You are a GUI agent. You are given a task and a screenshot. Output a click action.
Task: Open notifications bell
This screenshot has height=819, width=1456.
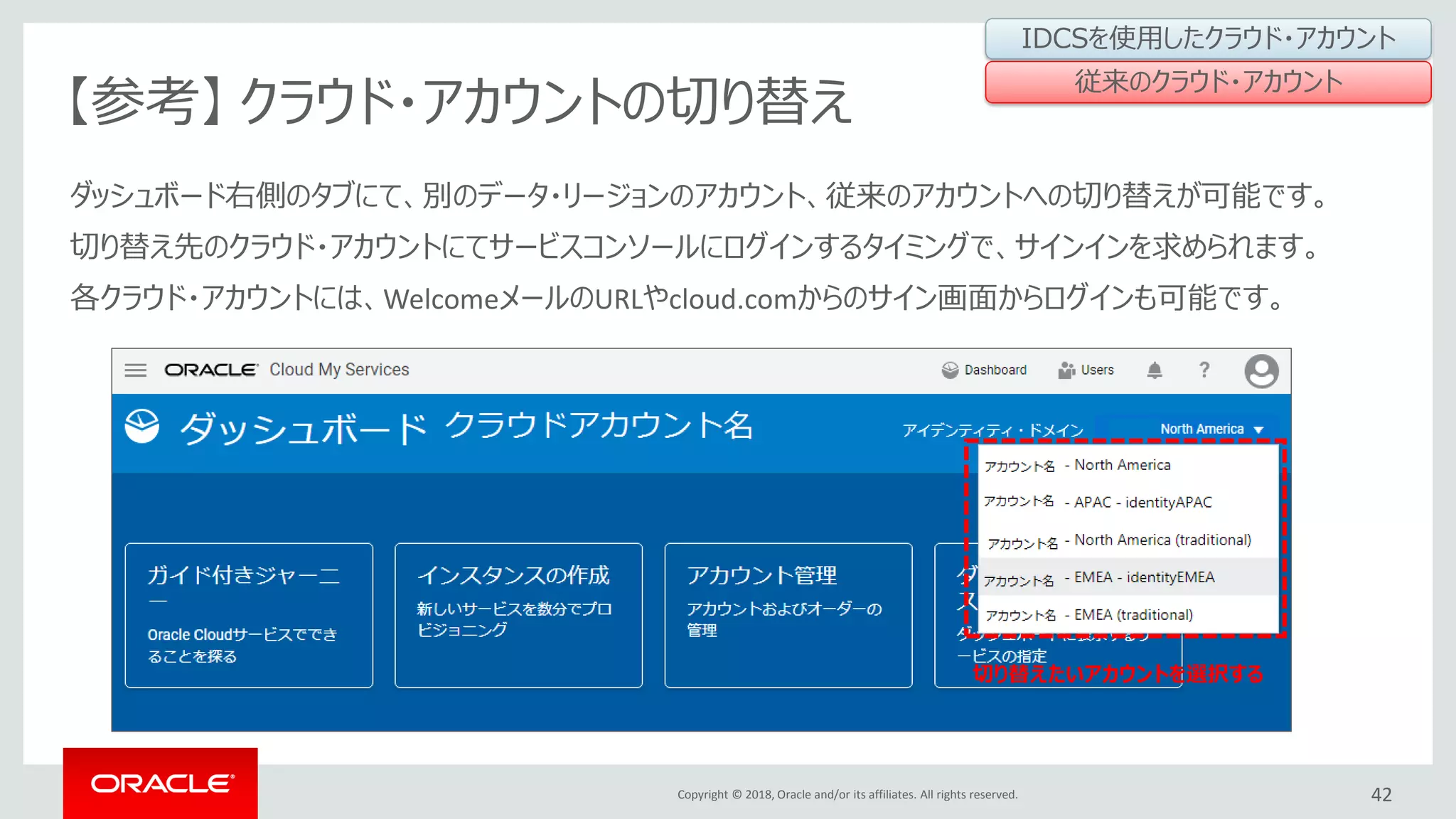[1155, 370]
